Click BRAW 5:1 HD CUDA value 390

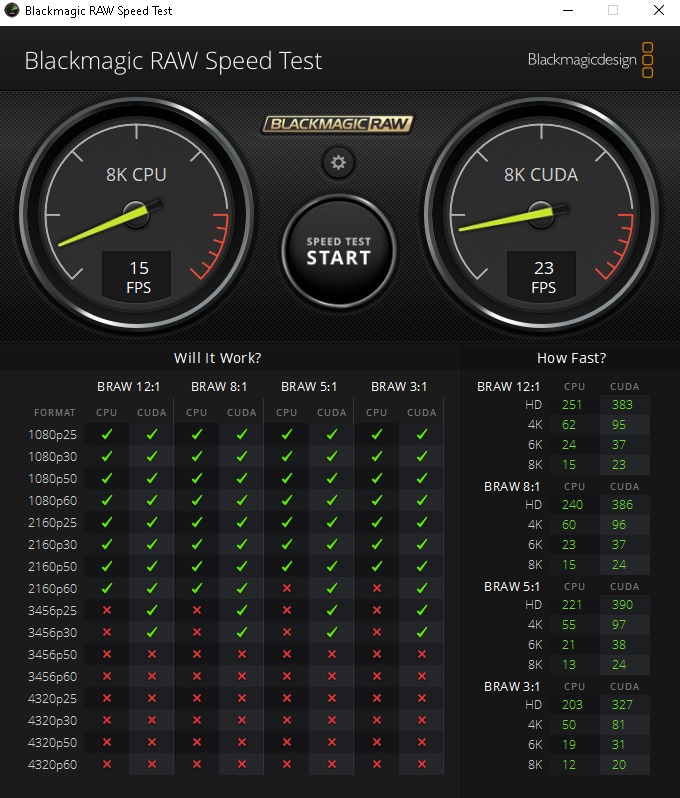click(622, 605)
